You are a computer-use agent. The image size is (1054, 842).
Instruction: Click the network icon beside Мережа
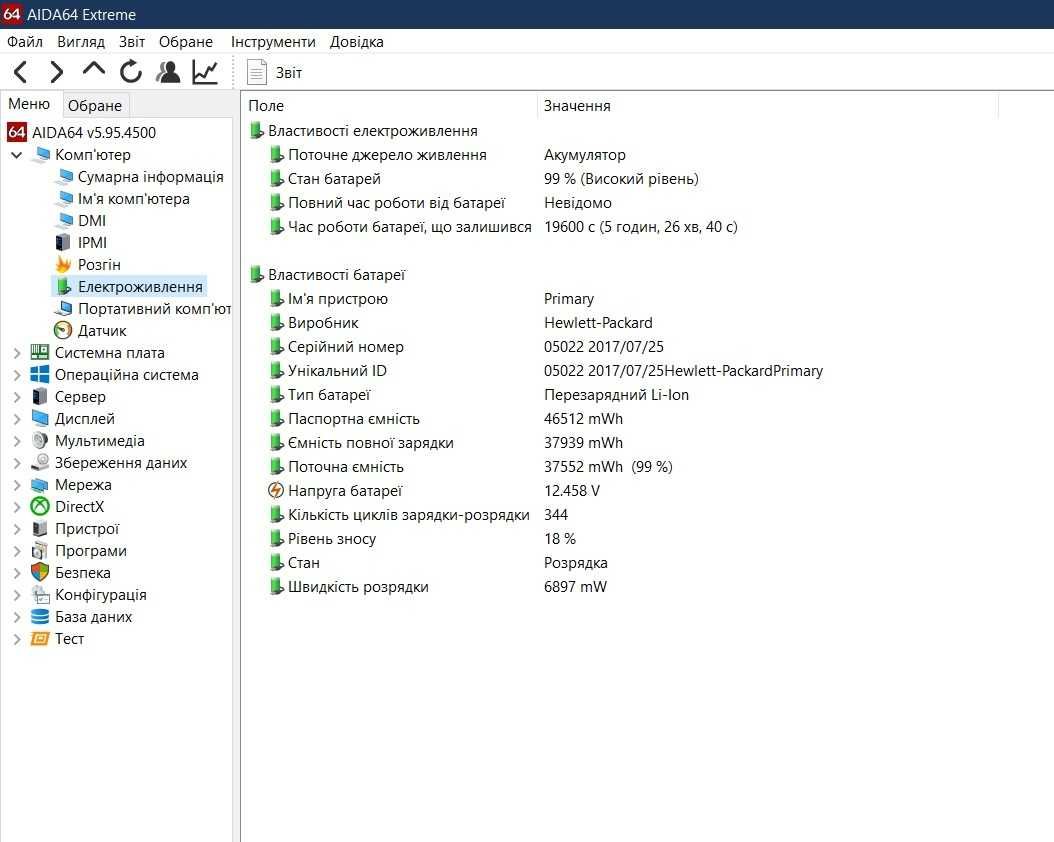tap(40, 485)
